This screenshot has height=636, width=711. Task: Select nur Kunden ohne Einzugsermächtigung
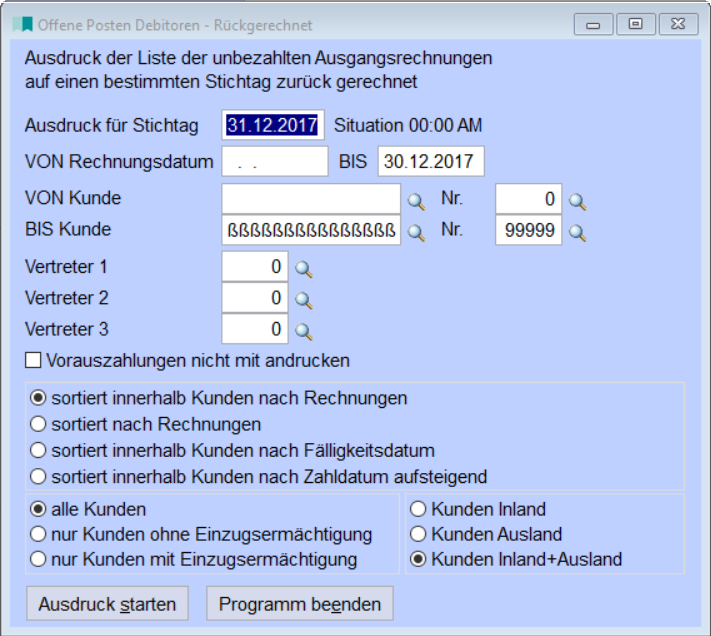pyautogui.click(x=39, y=534)
